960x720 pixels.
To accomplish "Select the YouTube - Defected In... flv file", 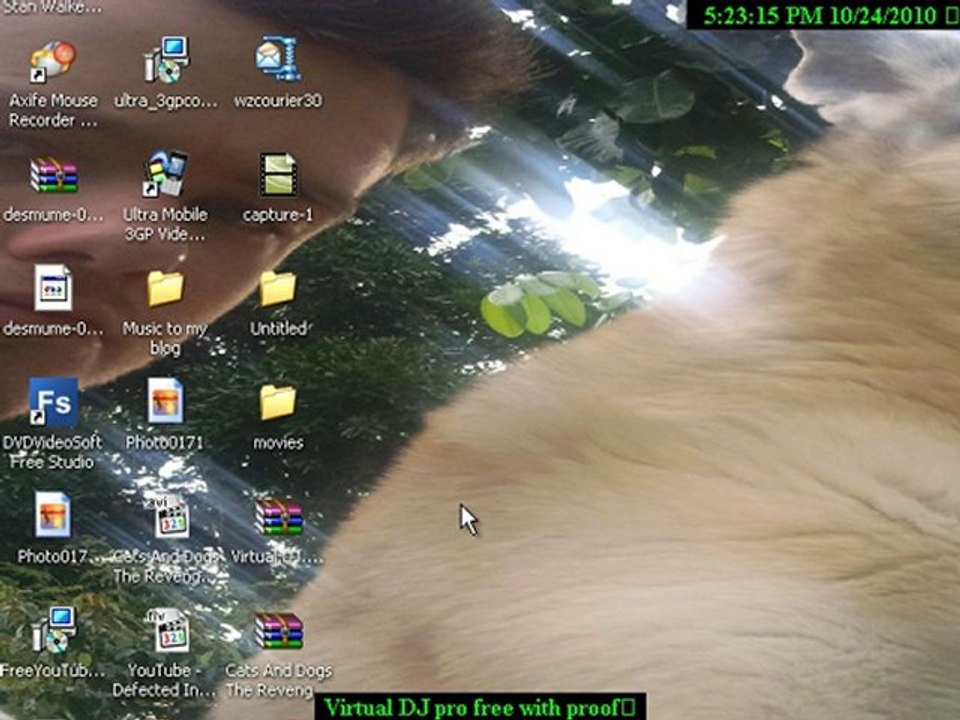I will (169, 630).
